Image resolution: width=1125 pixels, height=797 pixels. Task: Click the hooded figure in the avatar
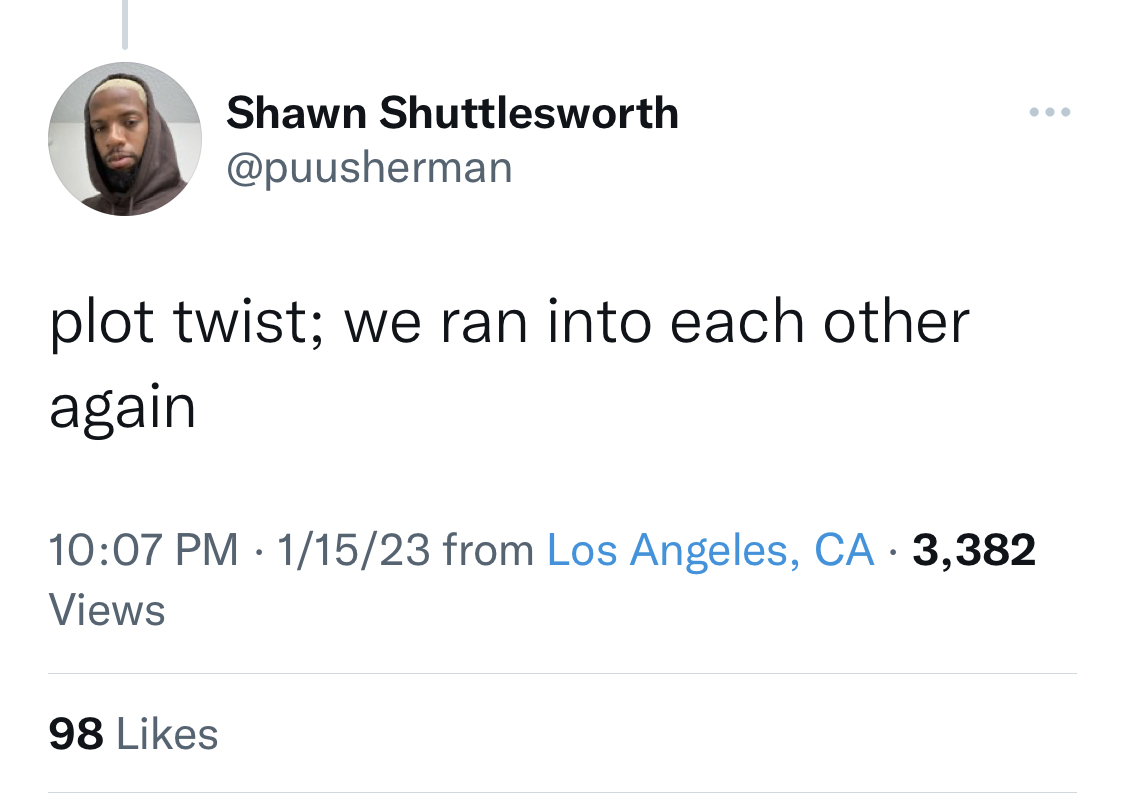pos(129,147)
